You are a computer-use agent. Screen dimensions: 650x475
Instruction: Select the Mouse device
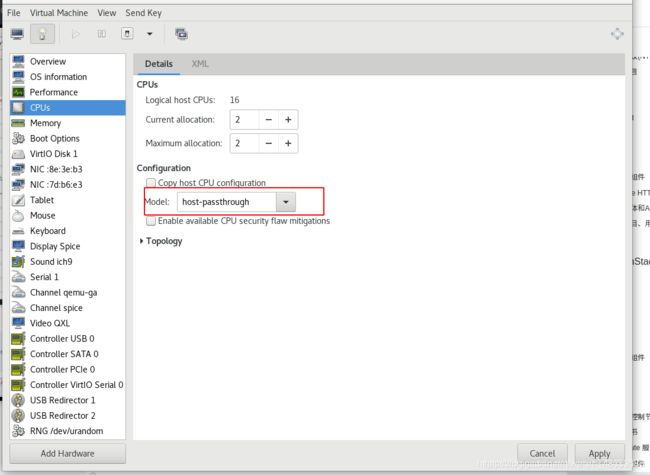68,216
